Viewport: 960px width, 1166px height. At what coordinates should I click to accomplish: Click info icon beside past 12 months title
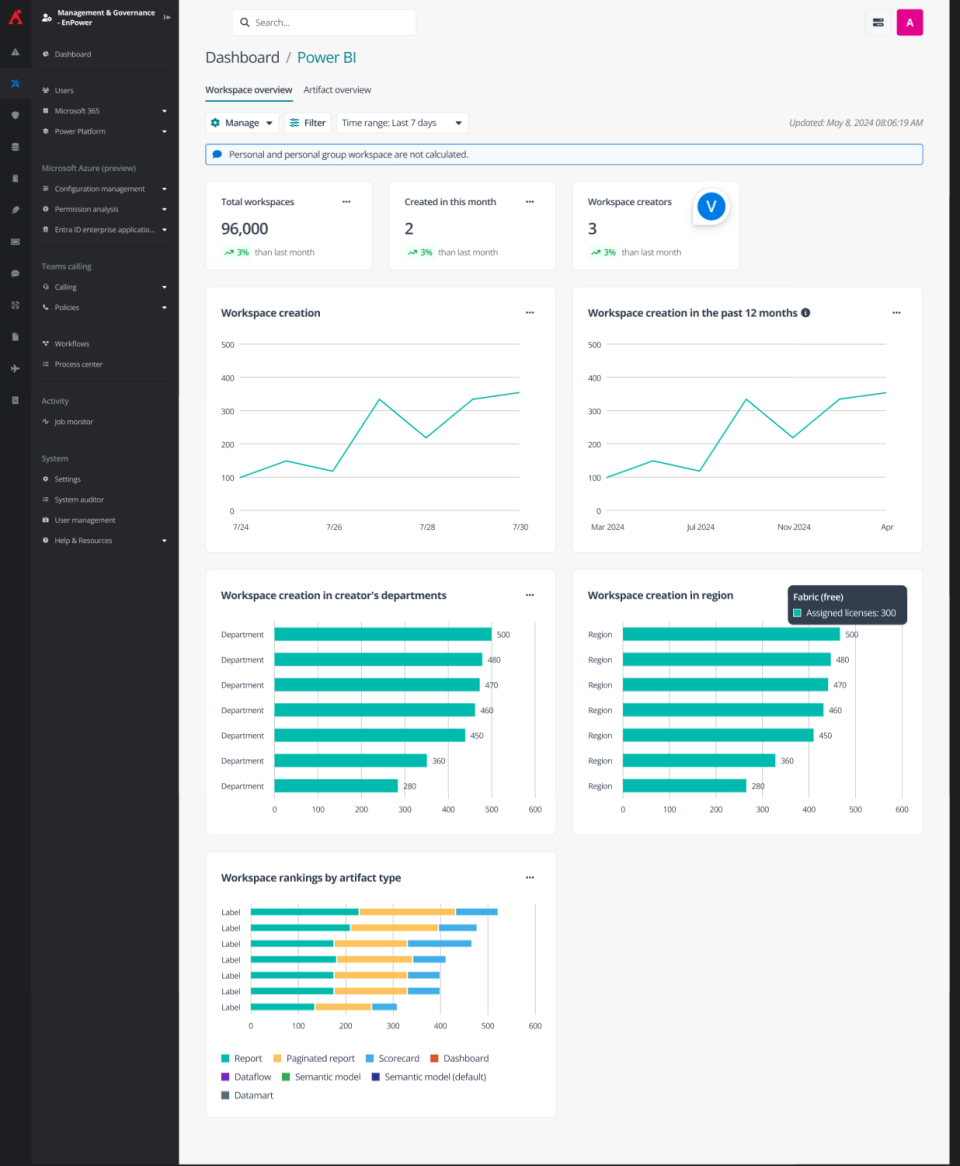[805, 313]
